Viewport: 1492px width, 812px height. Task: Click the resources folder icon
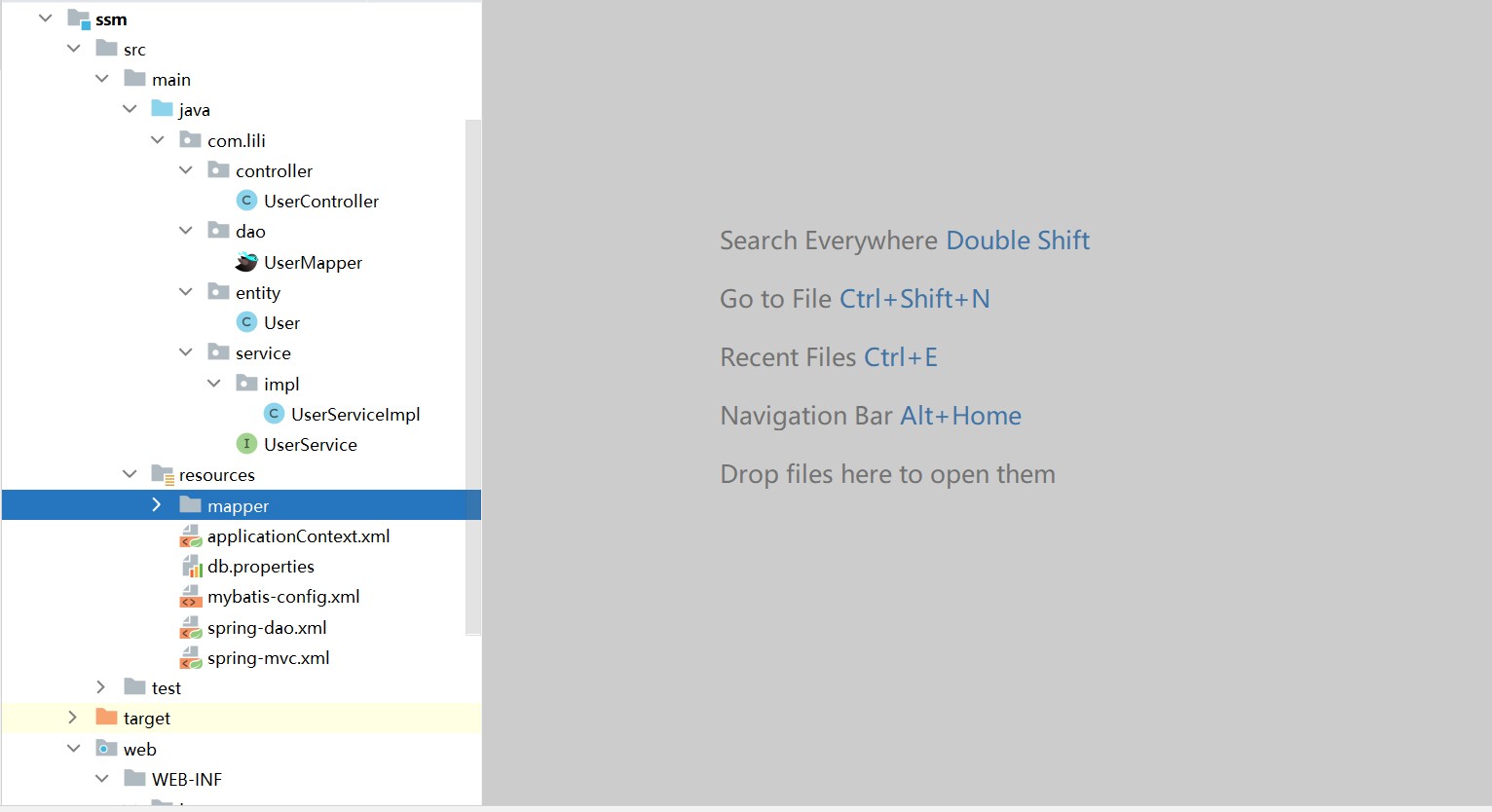coord(163,475)
